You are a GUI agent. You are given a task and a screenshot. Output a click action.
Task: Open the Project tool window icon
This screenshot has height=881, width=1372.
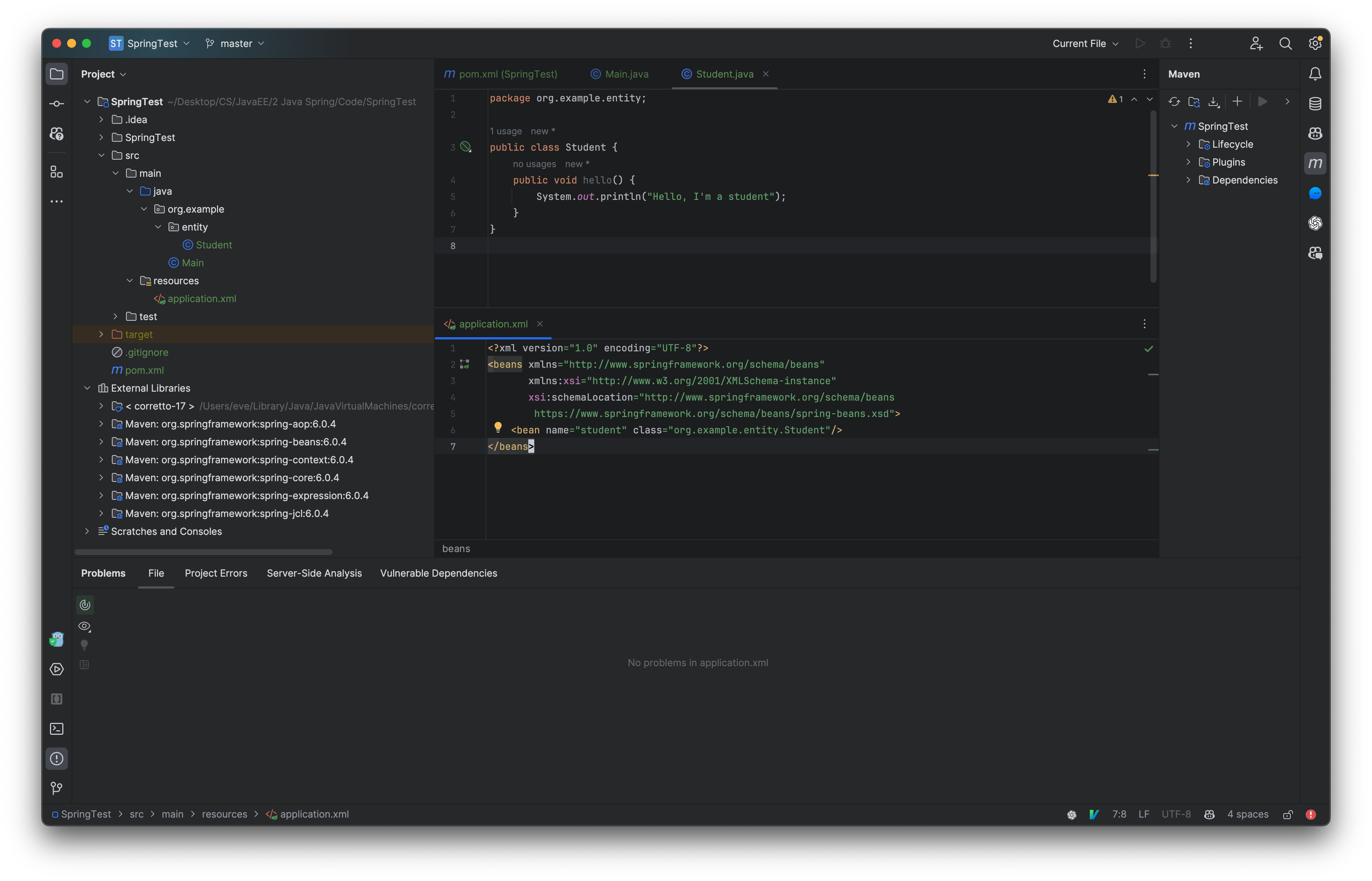click(x=57, y=74)
